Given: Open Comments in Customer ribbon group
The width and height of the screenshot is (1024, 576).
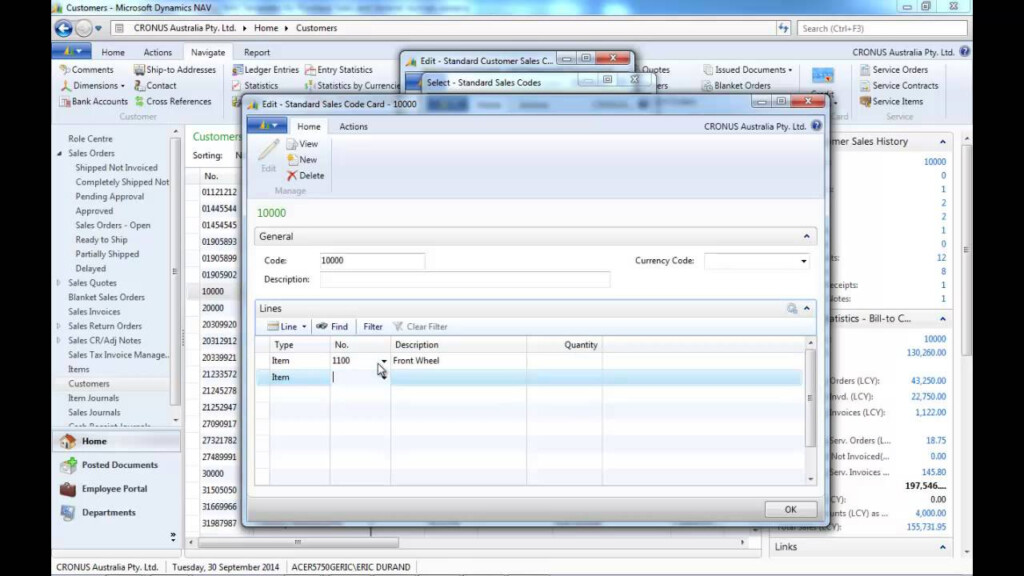Looking at the screenshot, I should (86, 69).
